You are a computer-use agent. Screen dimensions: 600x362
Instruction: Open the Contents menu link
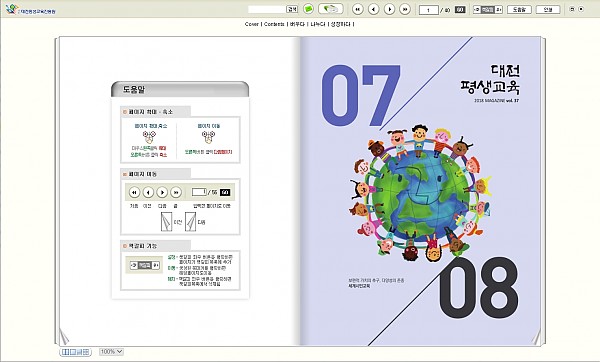tap(274, 24)
